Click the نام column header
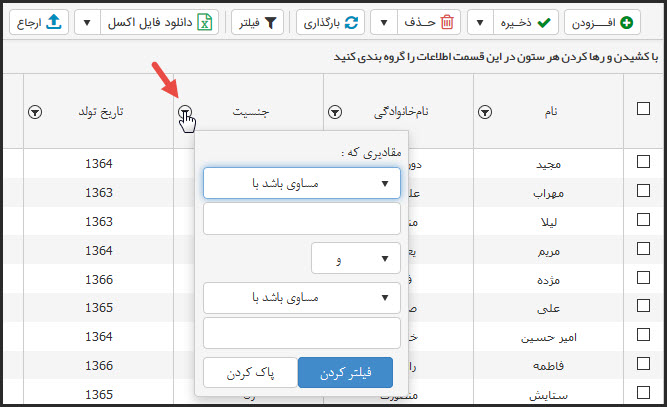The height and width of the screenshot is (407, 667). [x=551, y=112]
